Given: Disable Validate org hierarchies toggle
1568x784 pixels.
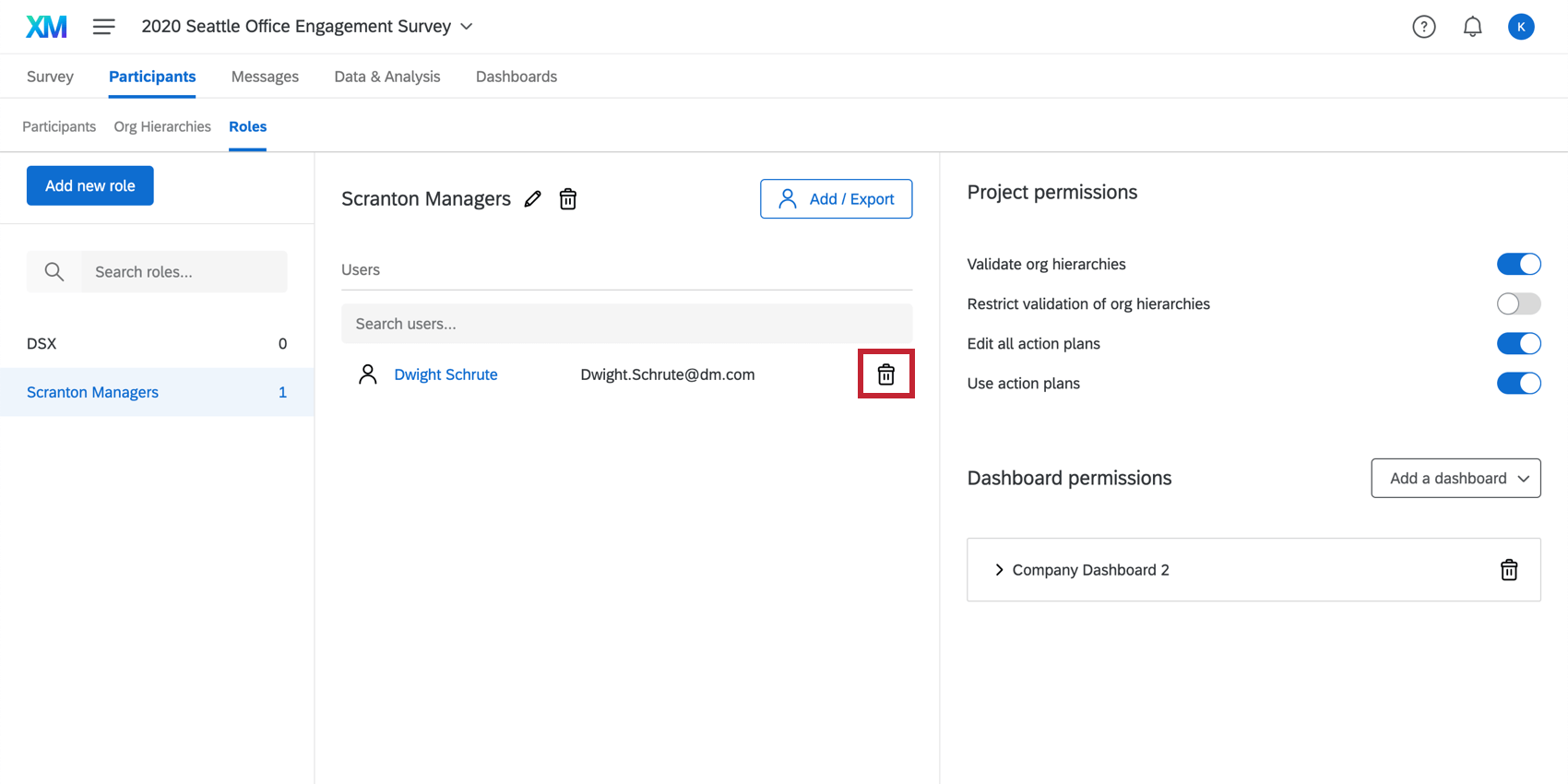Looking at the screenshot, I should [1518, 264].
